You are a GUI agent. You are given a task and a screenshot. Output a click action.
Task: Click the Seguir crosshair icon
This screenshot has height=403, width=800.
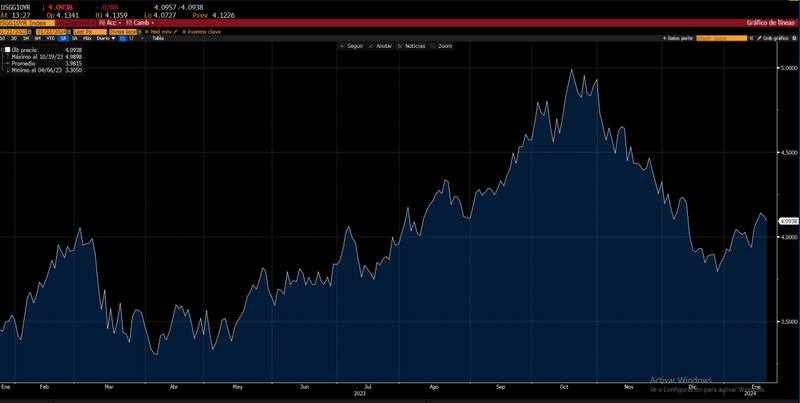[x=341, y=46]
